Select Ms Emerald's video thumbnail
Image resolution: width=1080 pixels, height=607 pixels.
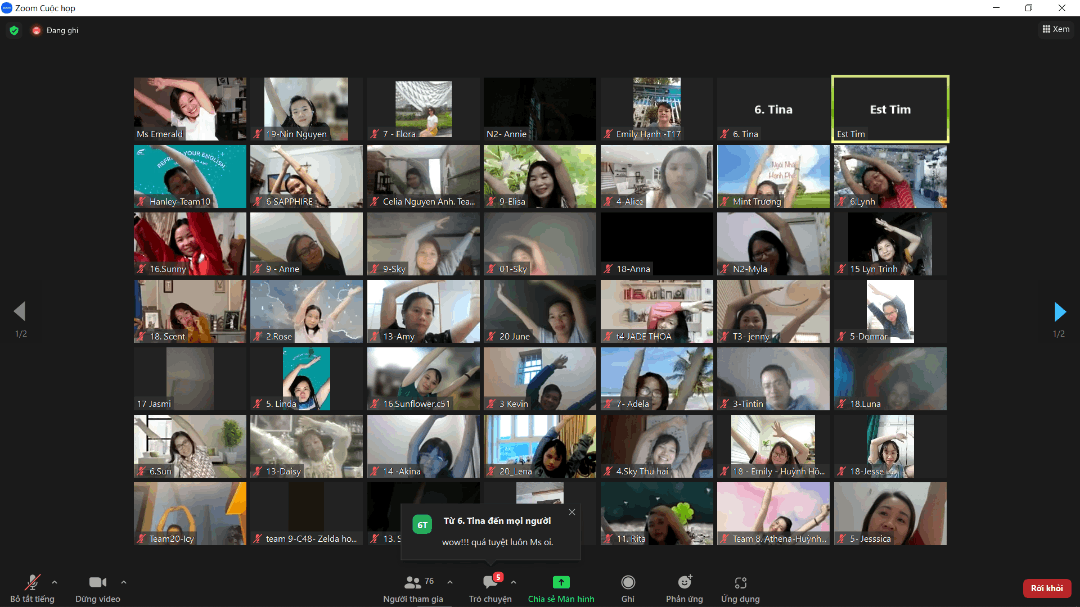click(x=190, y=109)
